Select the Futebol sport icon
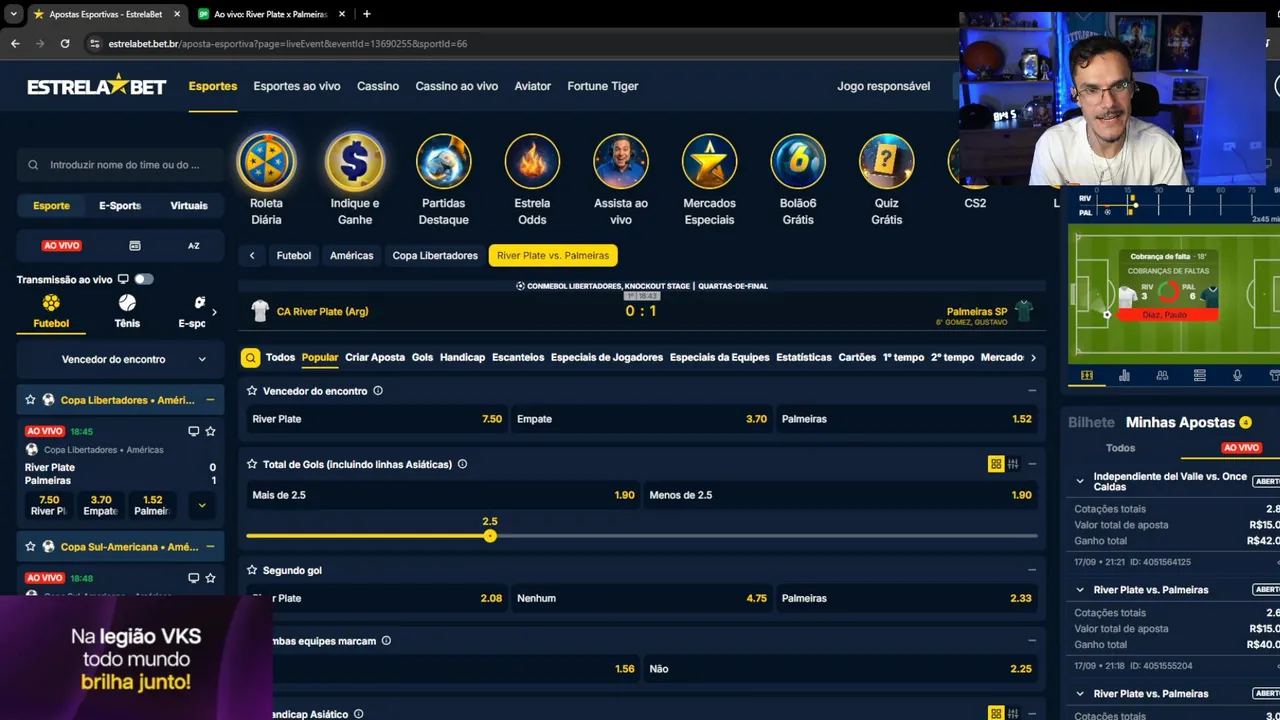This screenshot has width=1280, height=720. 51,303
